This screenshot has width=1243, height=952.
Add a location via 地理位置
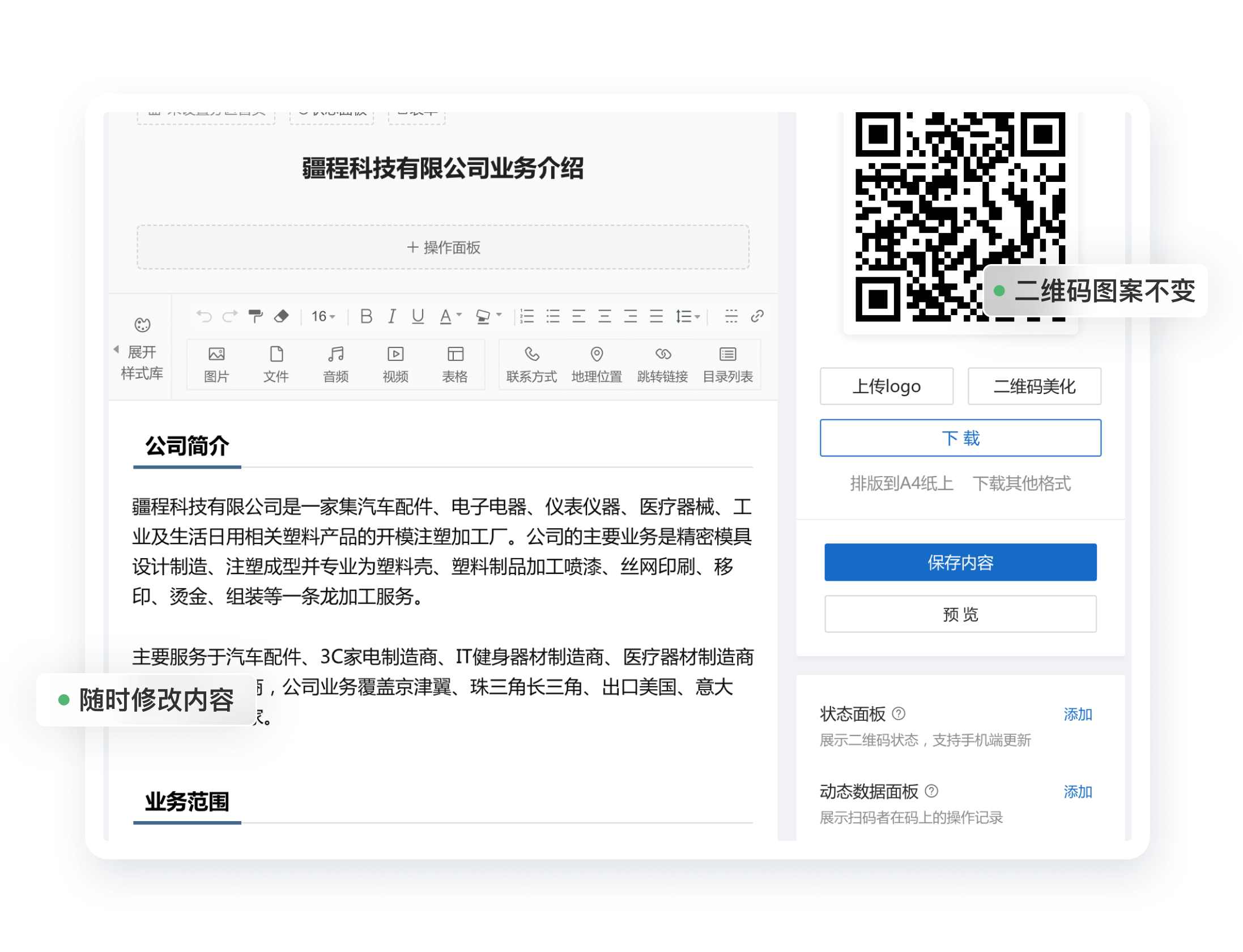click(x=597, y=364)
